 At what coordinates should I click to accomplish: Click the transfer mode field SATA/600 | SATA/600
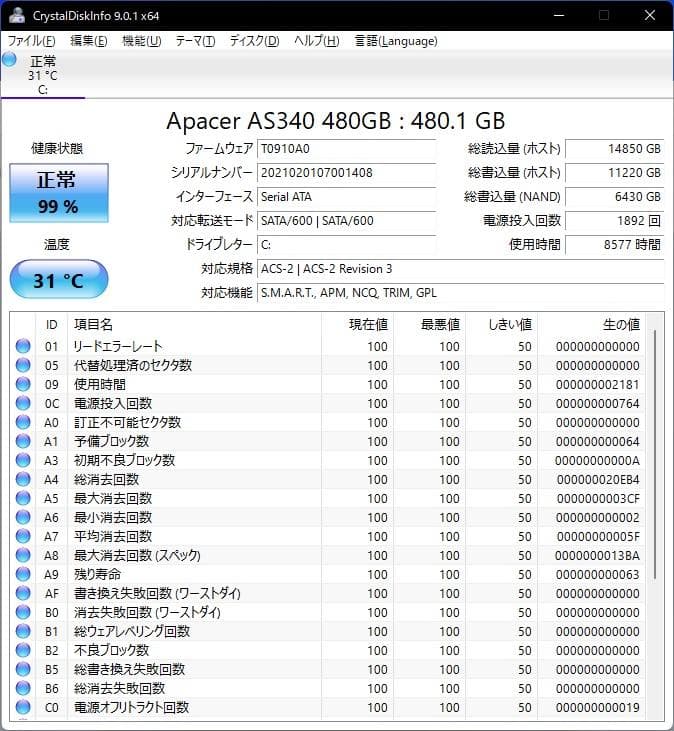coord(346,221)
